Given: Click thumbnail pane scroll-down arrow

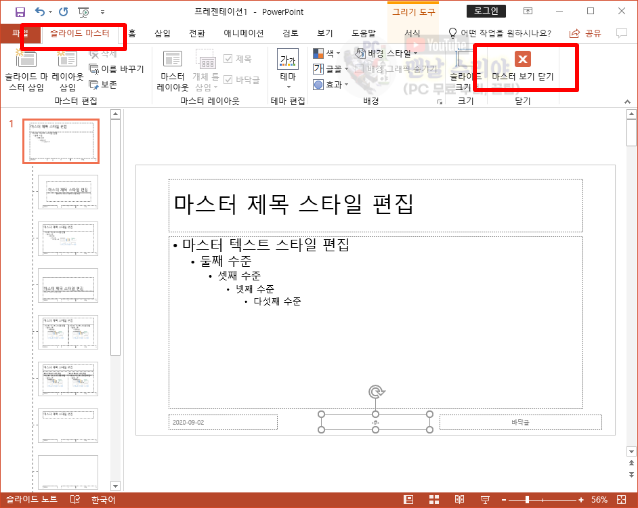Looking at the screenshot, I should [116, 486].
